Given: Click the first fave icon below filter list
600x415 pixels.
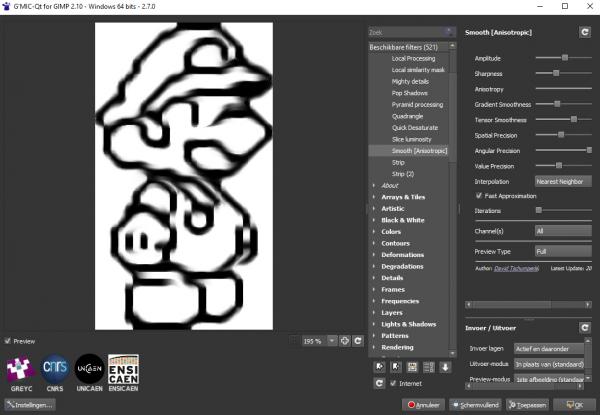Looking at the screenshot, I should pos(380,367).
